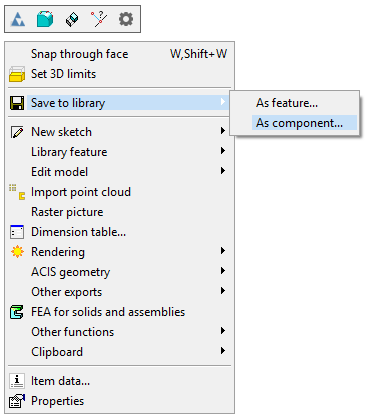Click the FEA for solids icon

tap(17, 312)
